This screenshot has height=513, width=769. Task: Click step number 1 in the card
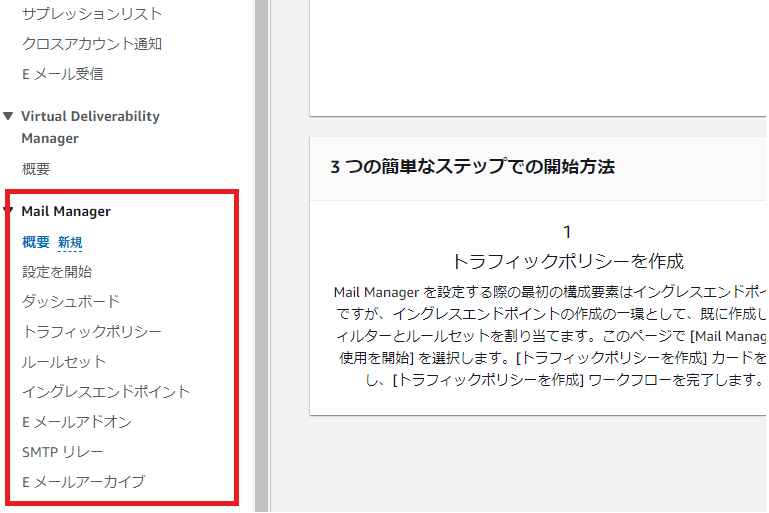coord(567,232)
